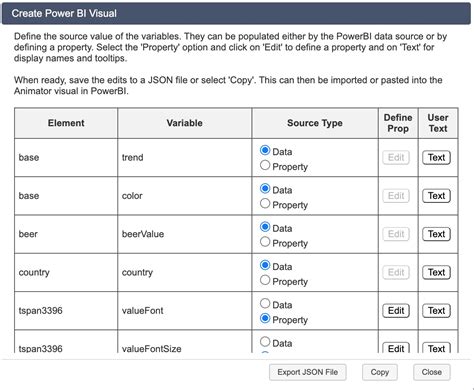Select Data radio for base color row

(x=265, y=189)
